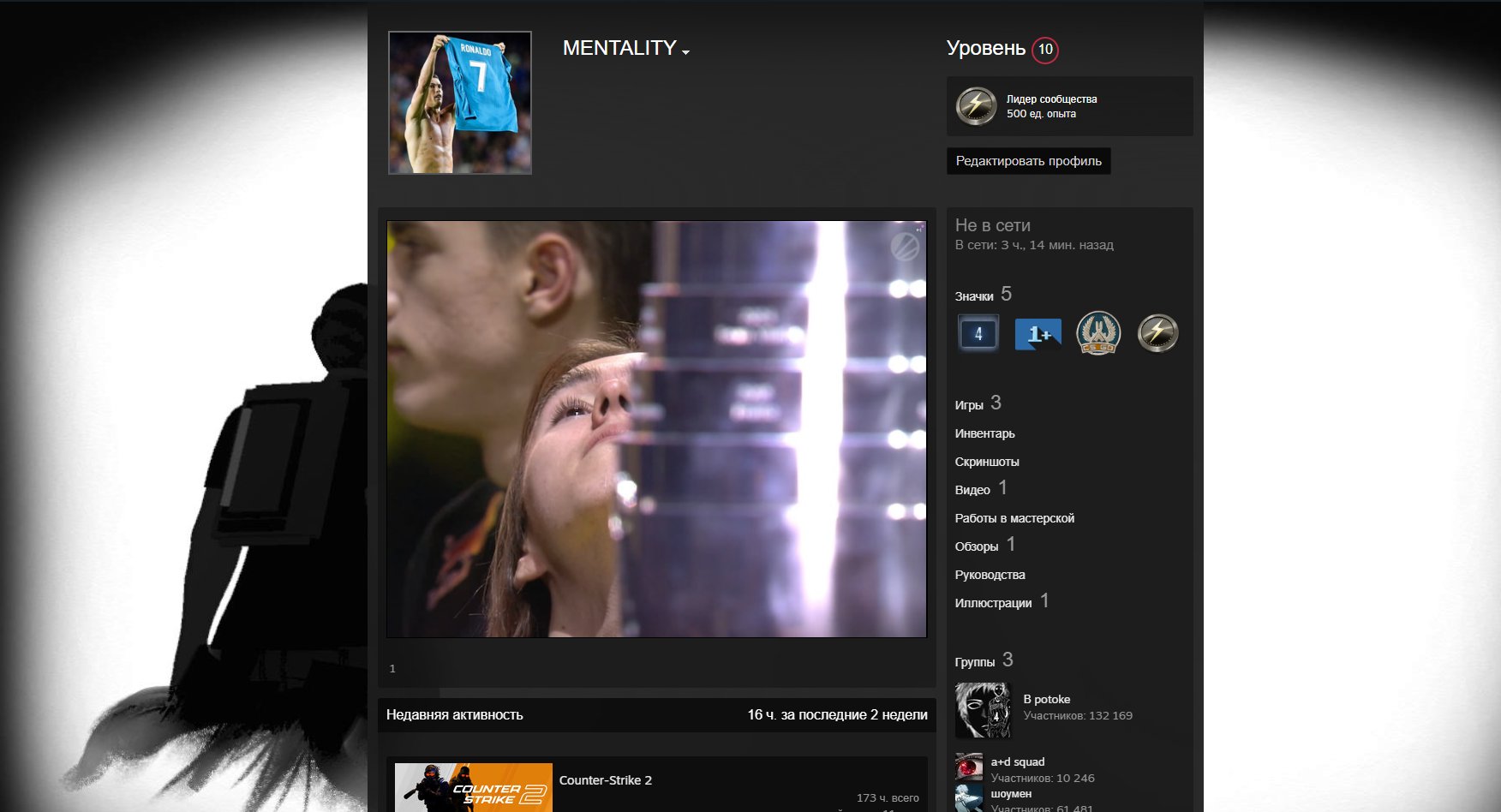Open the Инвентарь link
This screenshot has height=812, width=1501.
984,433
